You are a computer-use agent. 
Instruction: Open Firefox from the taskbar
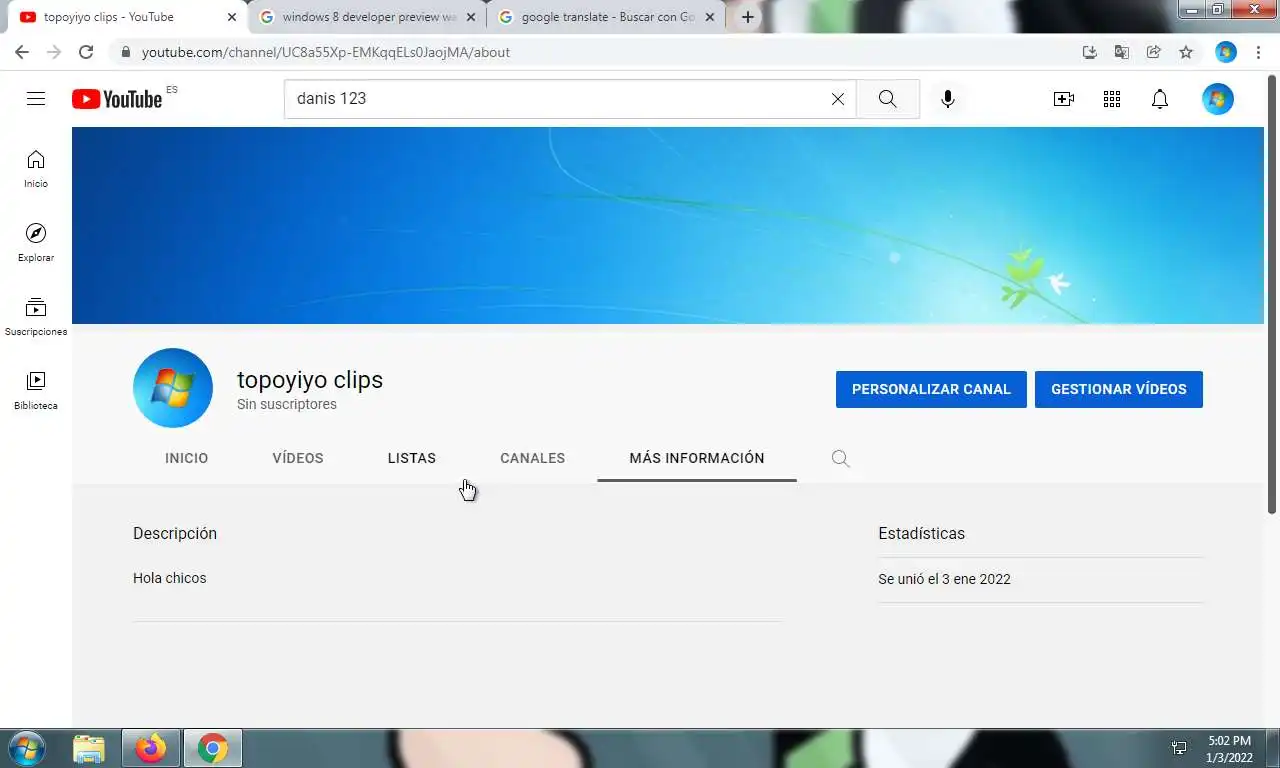(x=151, y=748)
